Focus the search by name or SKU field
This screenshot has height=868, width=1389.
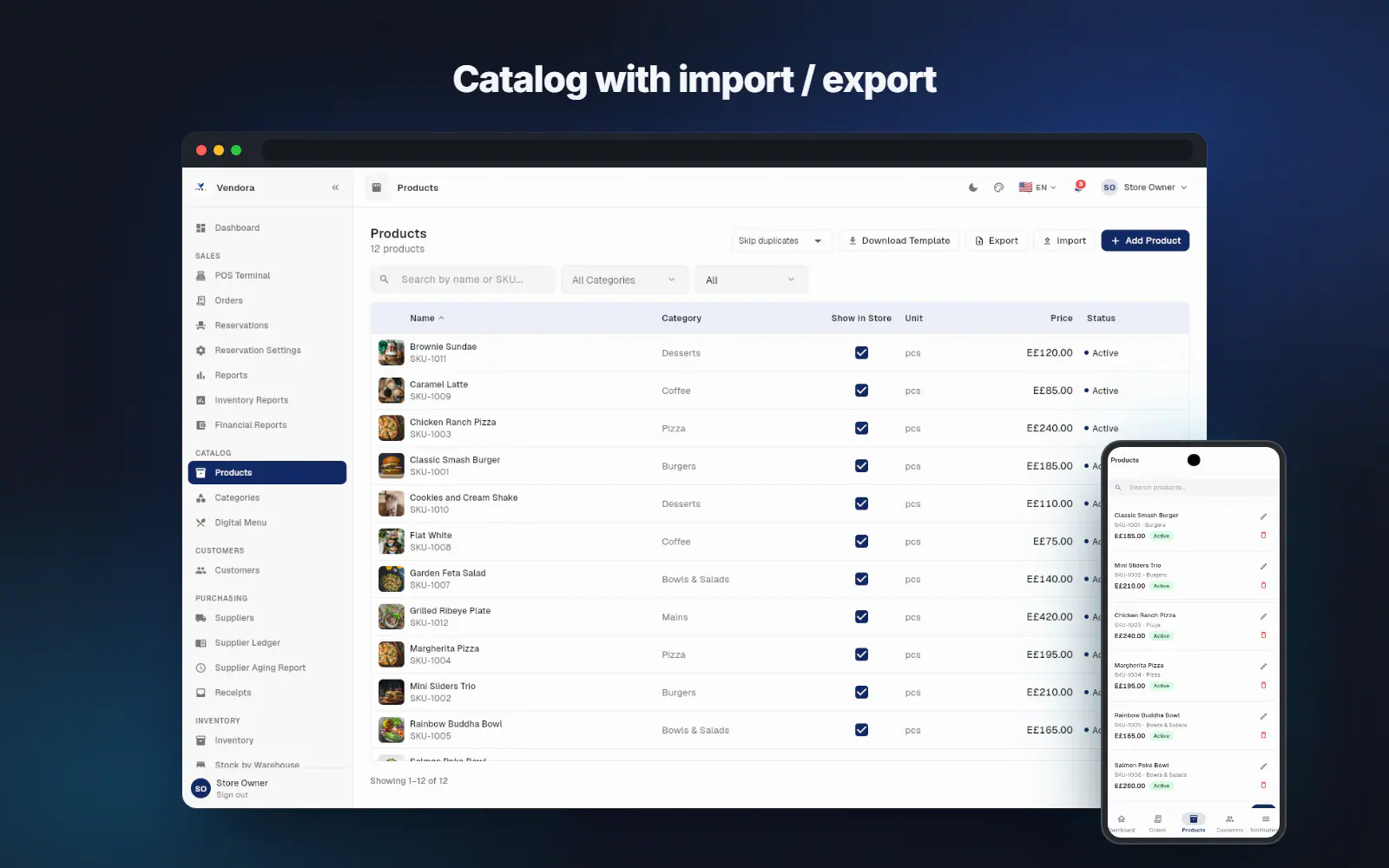462,279
